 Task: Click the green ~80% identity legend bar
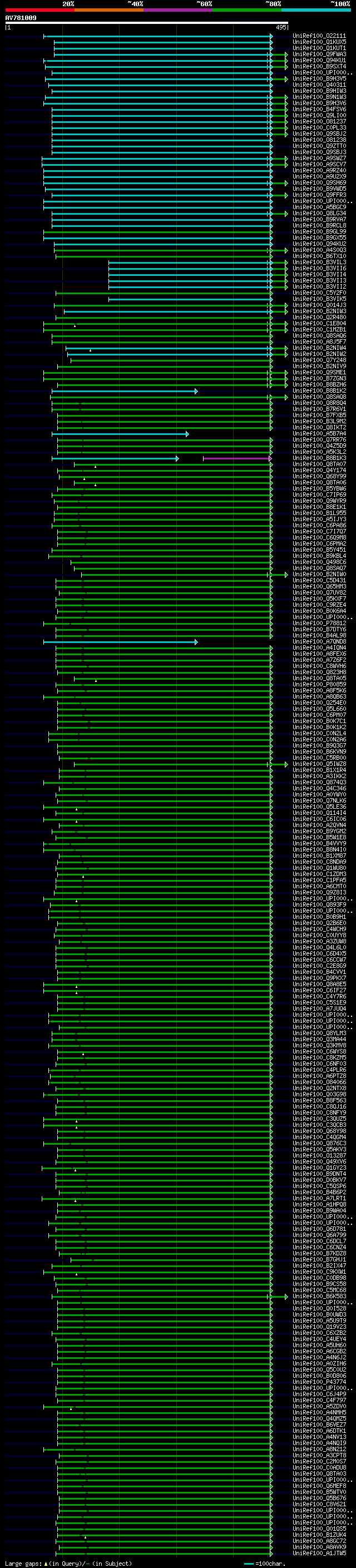pyautogui.click(x=247, y=10)
